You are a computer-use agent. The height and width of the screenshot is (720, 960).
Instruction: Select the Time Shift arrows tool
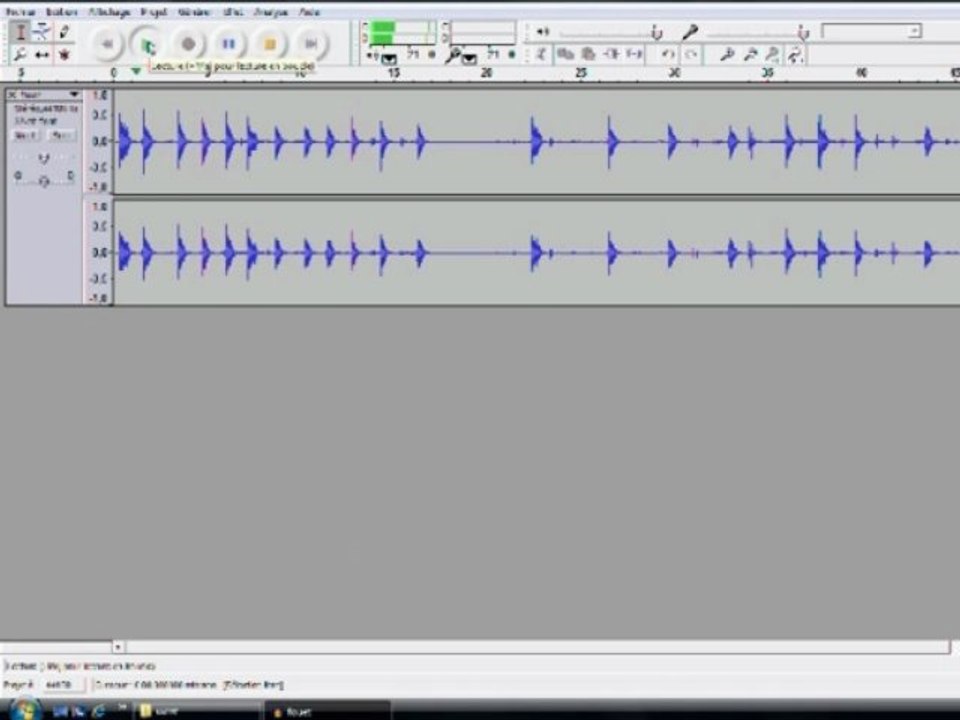pos(42,54)
